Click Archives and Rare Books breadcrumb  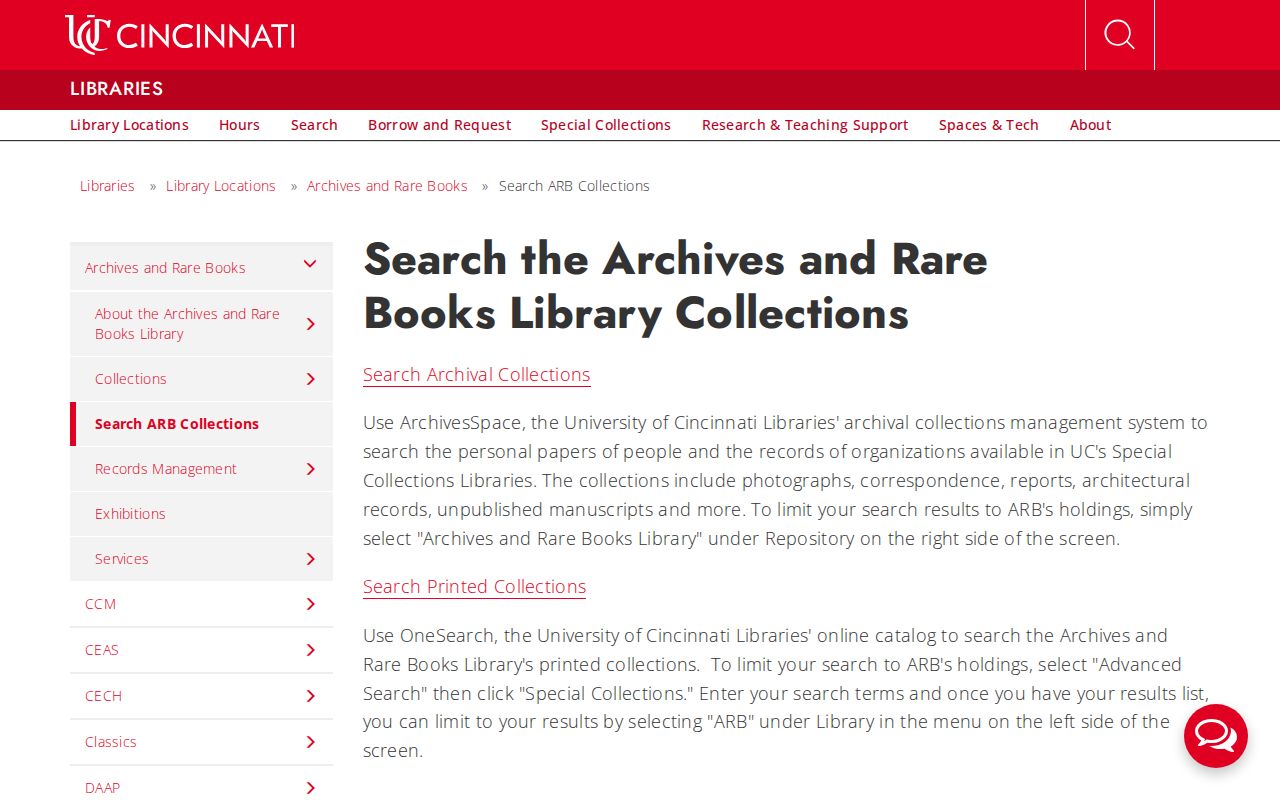tap(387, 186)
